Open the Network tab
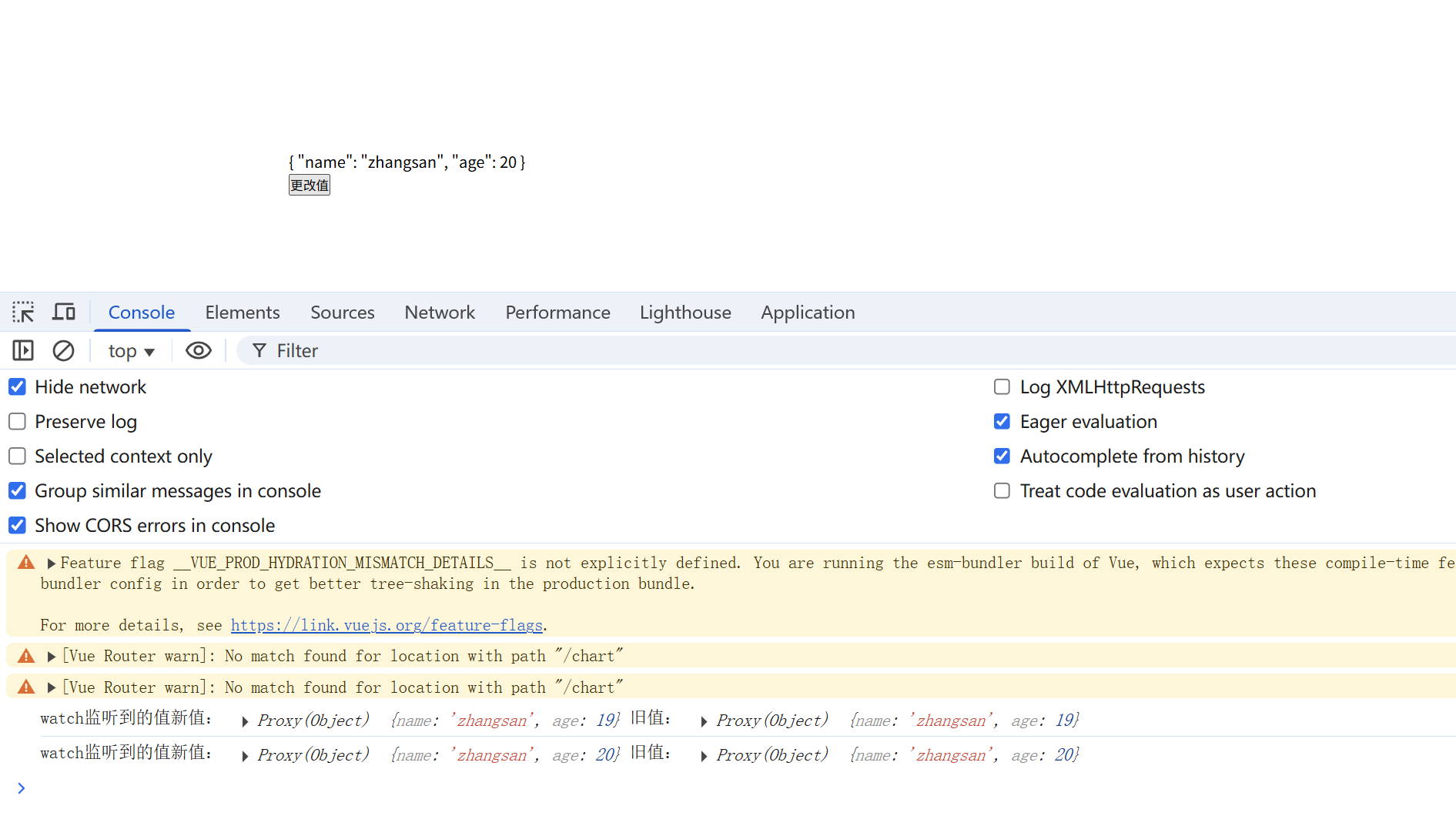The image size is (1456, 836). pos(439,313)
